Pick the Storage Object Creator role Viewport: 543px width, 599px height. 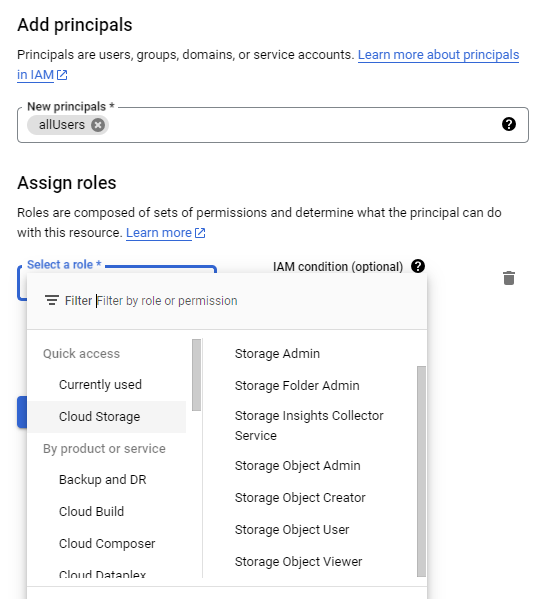click(x=300, y=498)
